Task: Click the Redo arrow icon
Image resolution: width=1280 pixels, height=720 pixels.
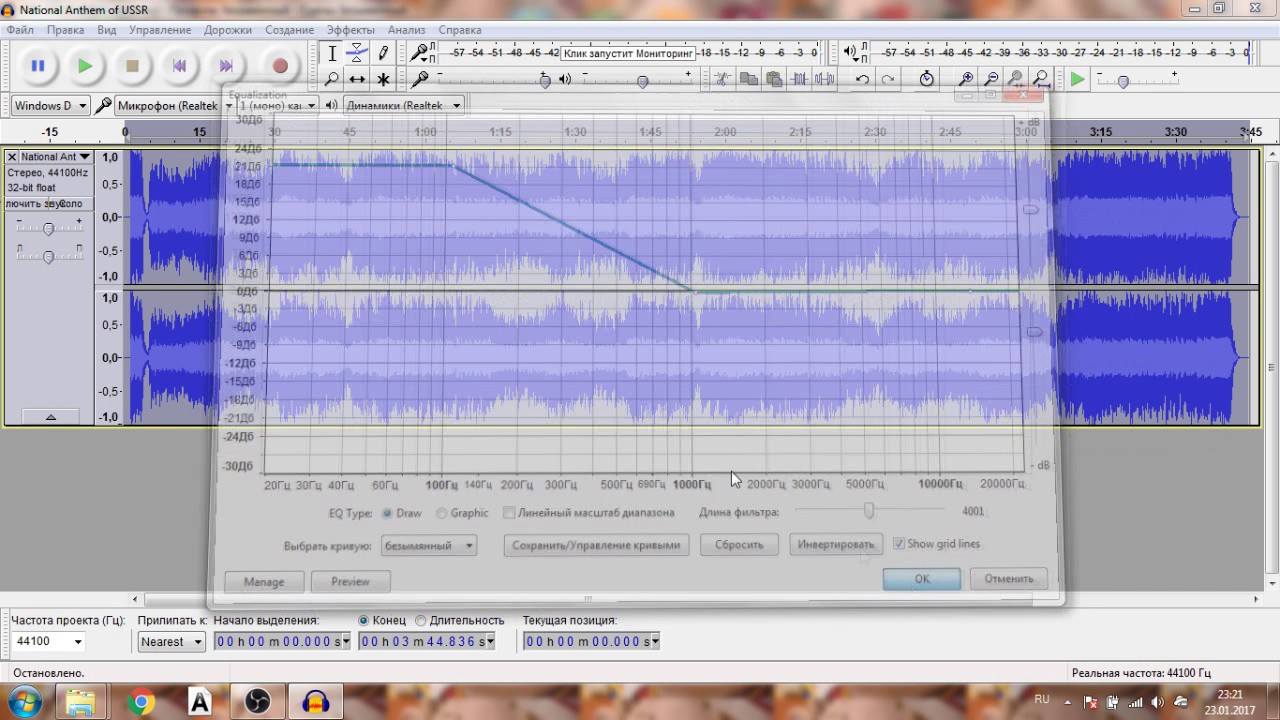Action: click(888, 79)
